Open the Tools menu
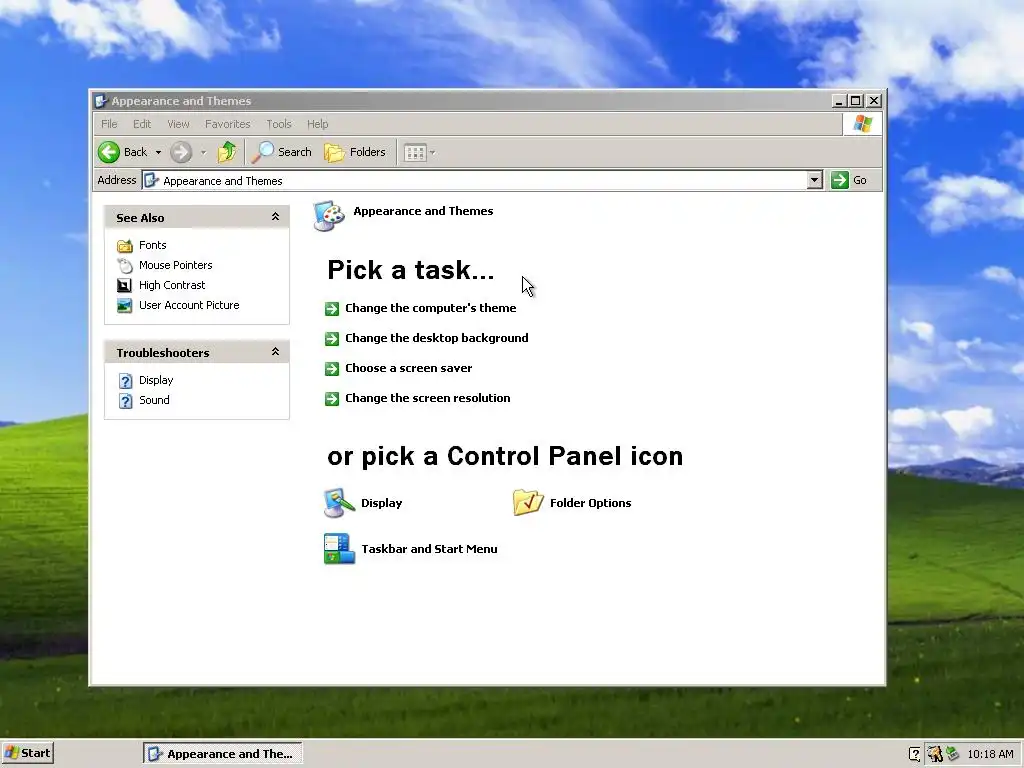 (278, 124)
